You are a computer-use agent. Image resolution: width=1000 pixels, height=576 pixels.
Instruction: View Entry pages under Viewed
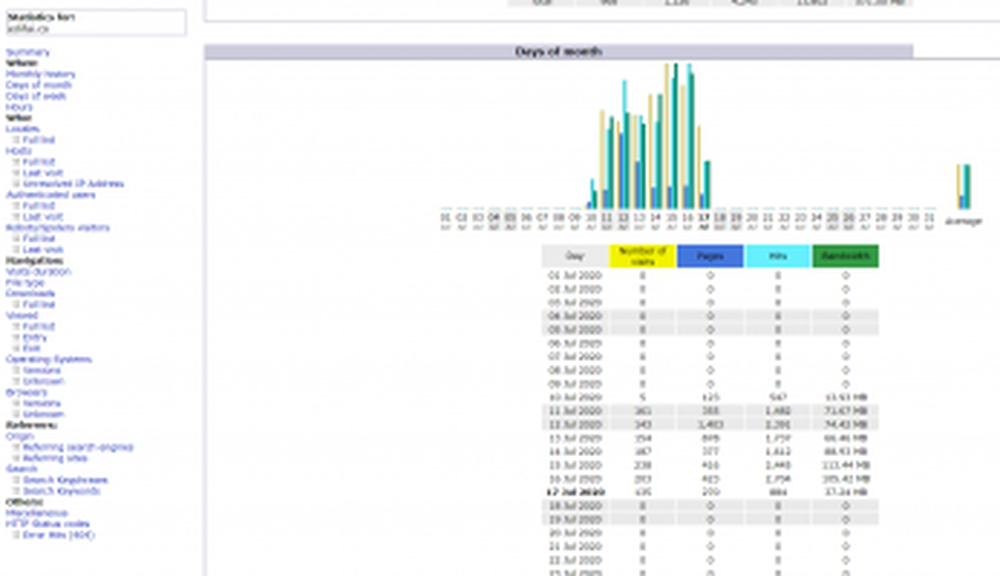[x=34, y=337]
